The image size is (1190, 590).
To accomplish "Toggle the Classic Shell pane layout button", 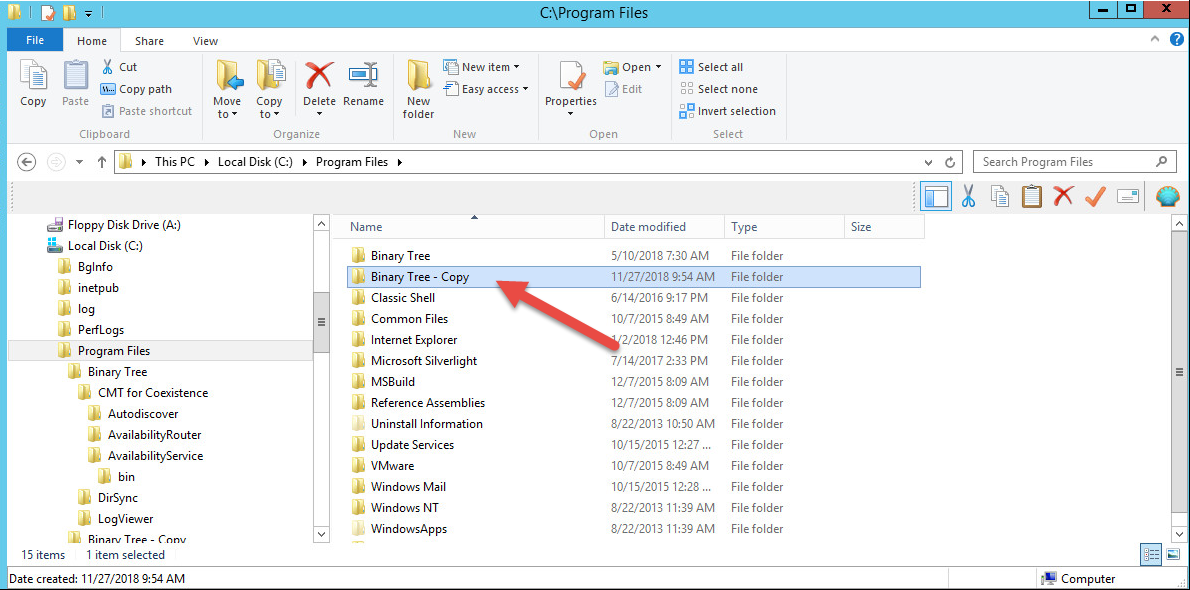I will click(936, 197).
